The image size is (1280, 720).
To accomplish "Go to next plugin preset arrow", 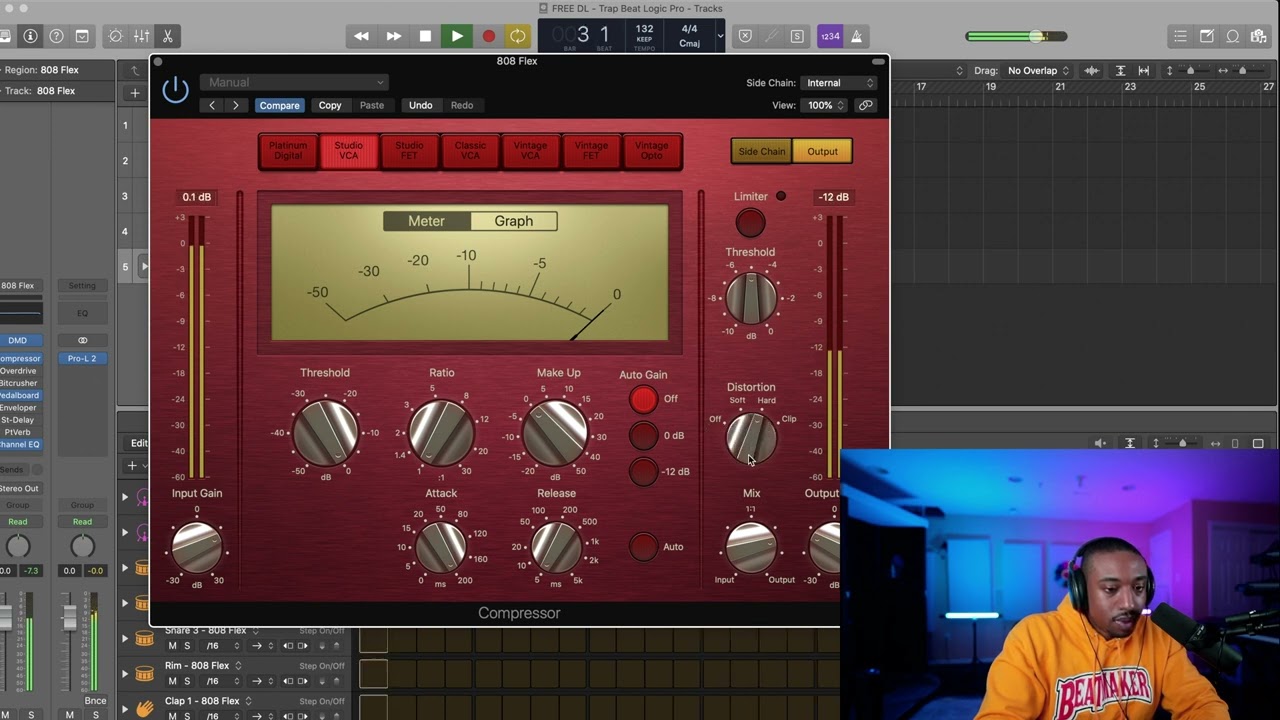I will [x=236, y=105].
